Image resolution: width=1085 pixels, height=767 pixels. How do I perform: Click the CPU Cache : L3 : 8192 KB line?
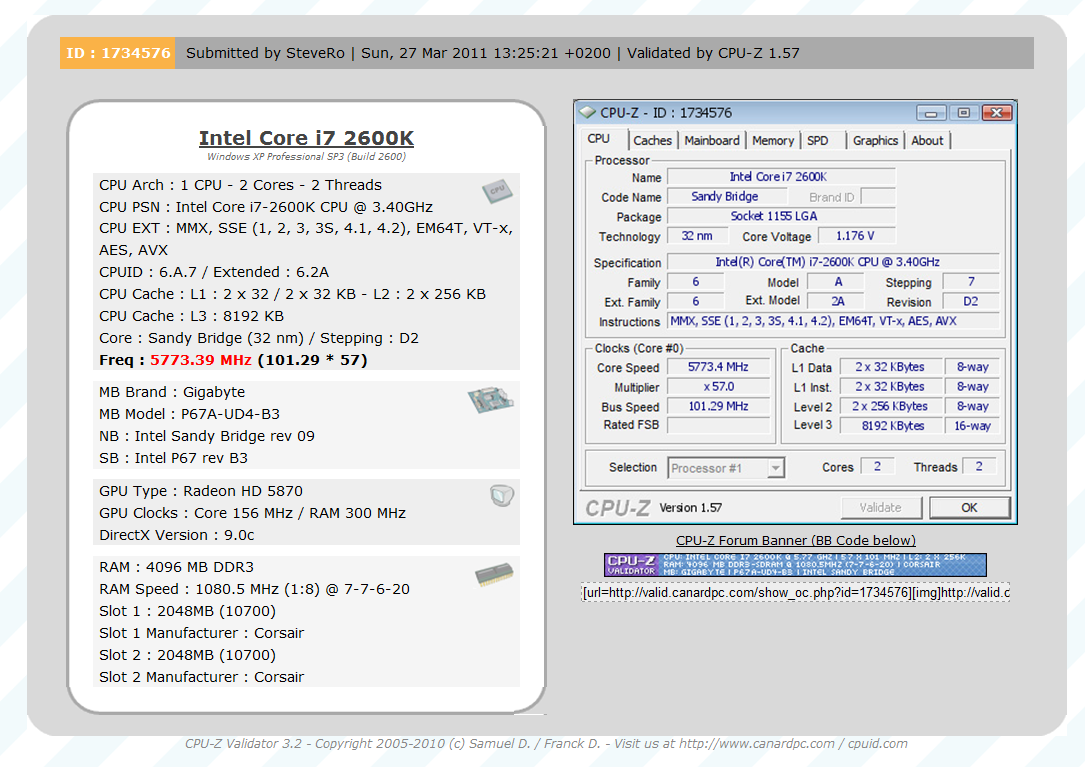click(191, 316)
